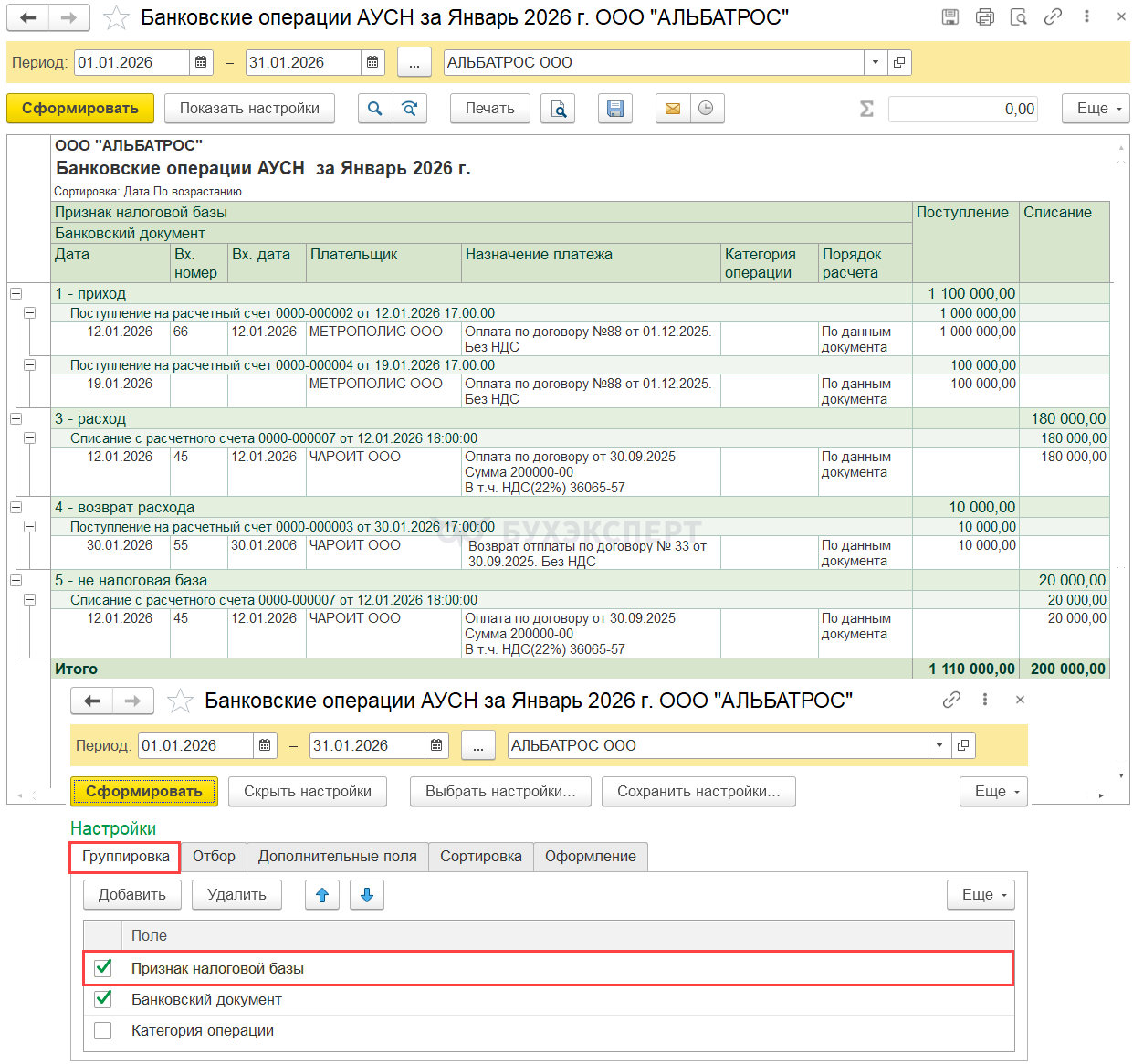Click the save report floppy disk icon

click(x=615, y=109)
